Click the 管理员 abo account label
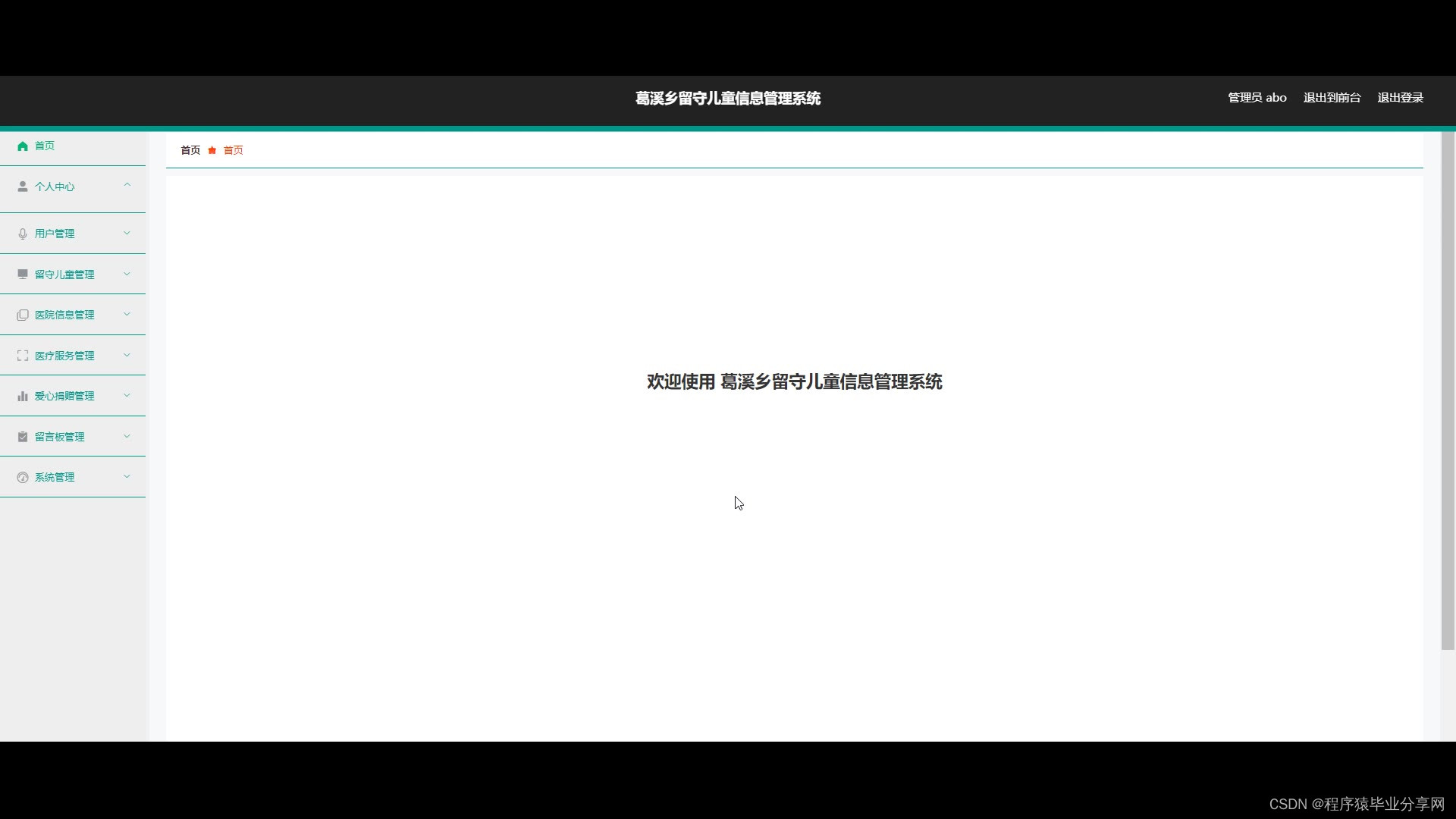 click(x=1257, y=98)
